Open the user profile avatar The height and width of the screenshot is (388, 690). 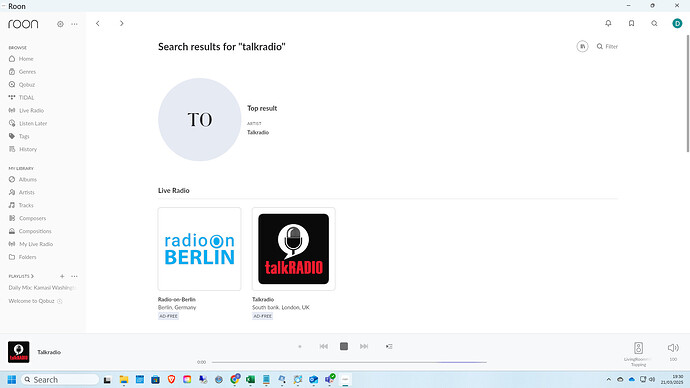(677, 23)
